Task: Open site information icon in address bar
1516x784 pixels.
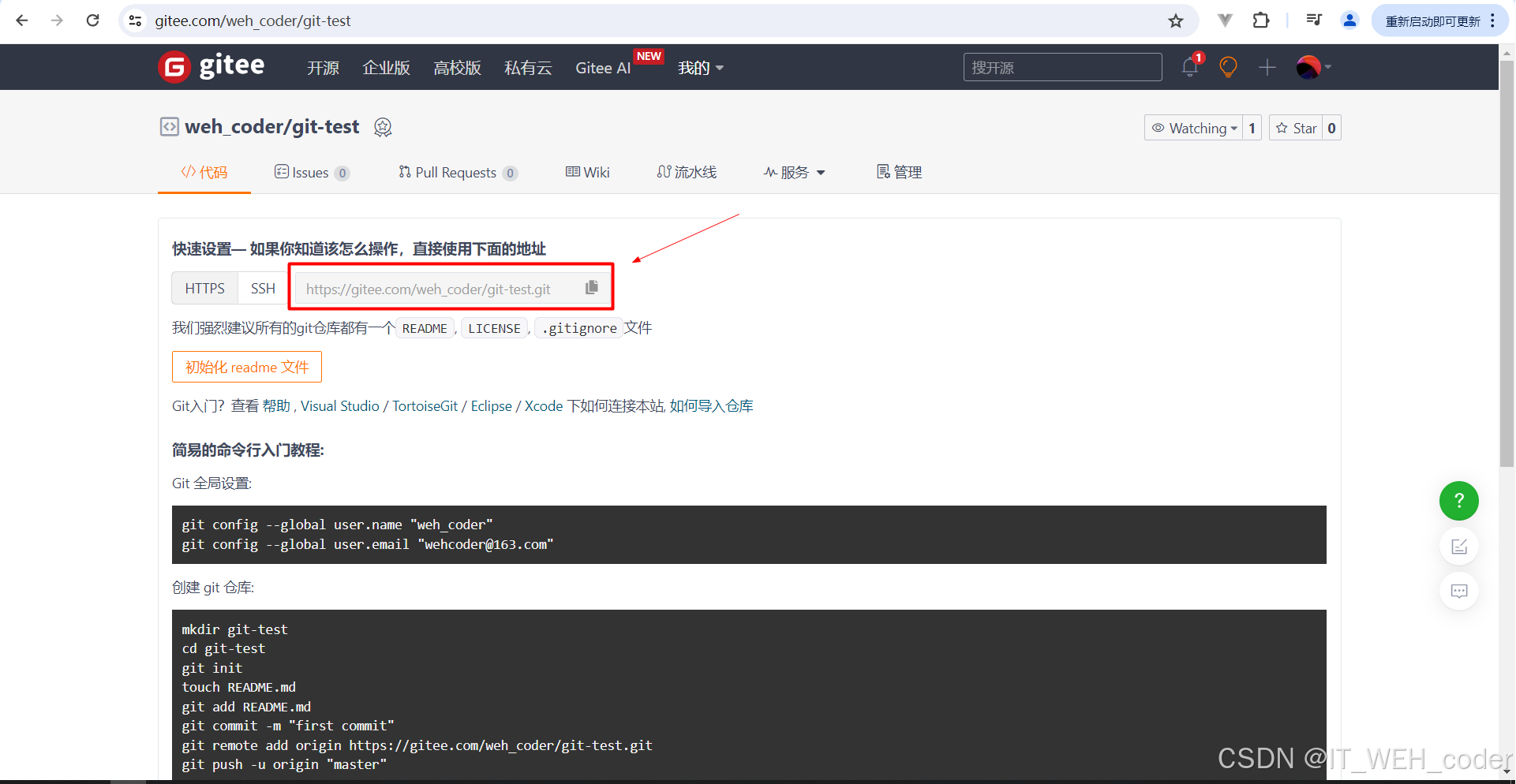Action: click(x=136, y=21)
